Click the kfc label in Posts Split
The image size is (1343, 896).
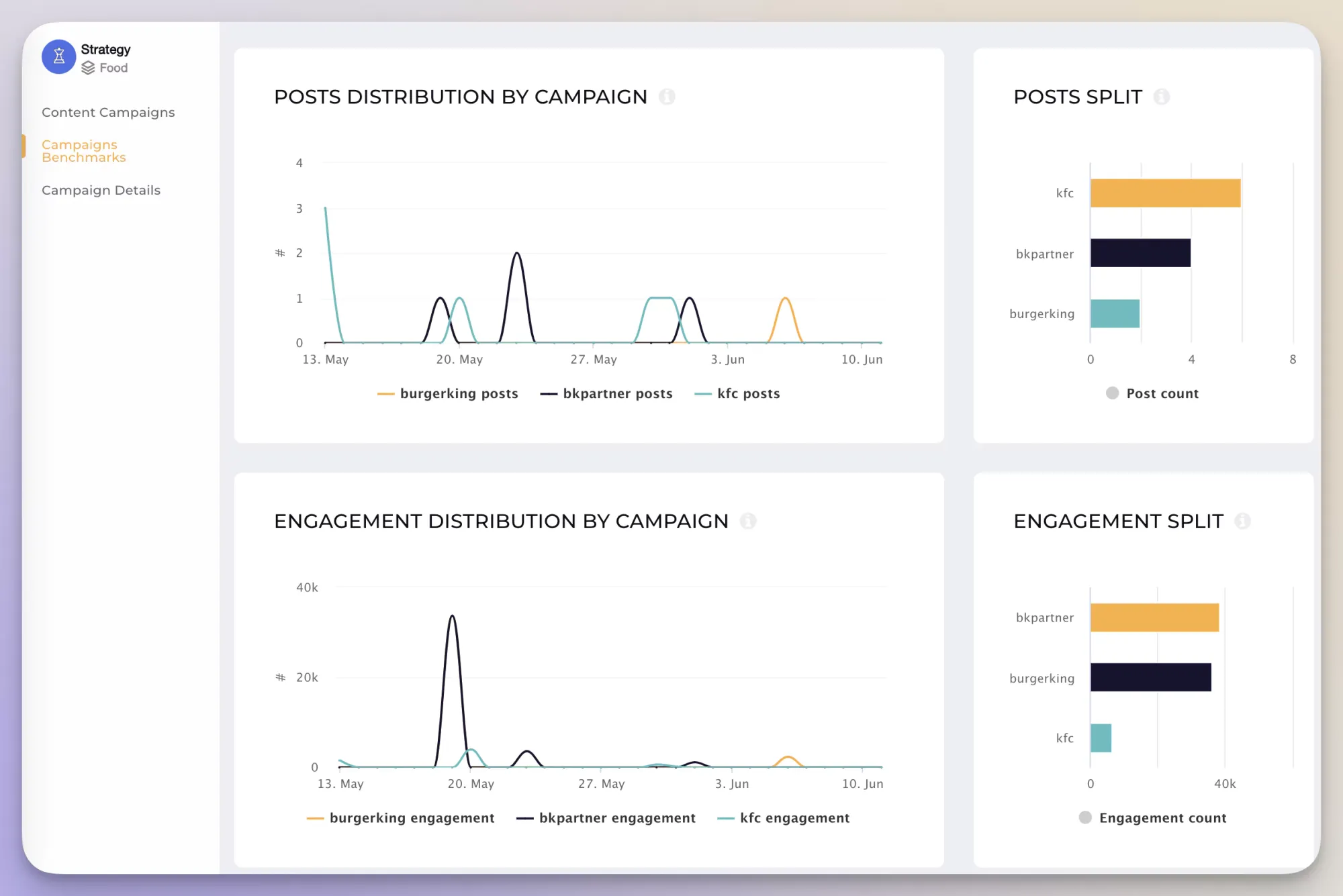point(1065,193)
